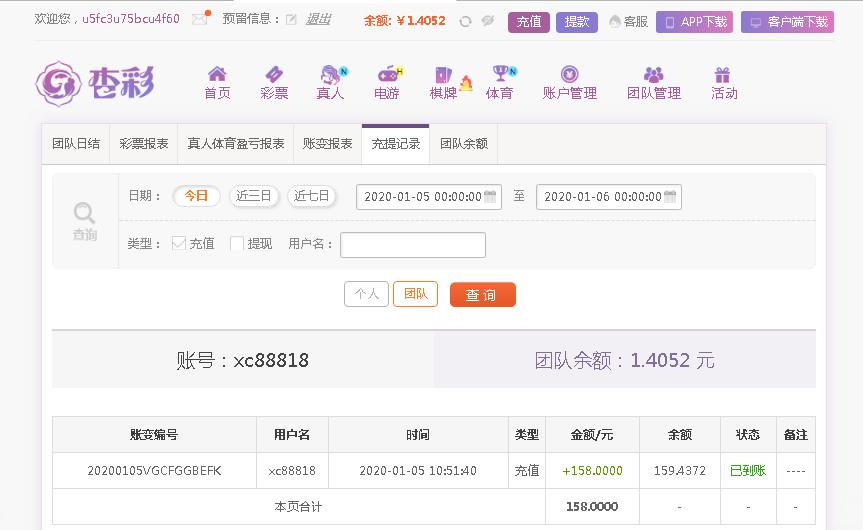The height and width of the screenshot is (530, 863).
Task: Click the balance refresh icon
Action: coord(466,21)
